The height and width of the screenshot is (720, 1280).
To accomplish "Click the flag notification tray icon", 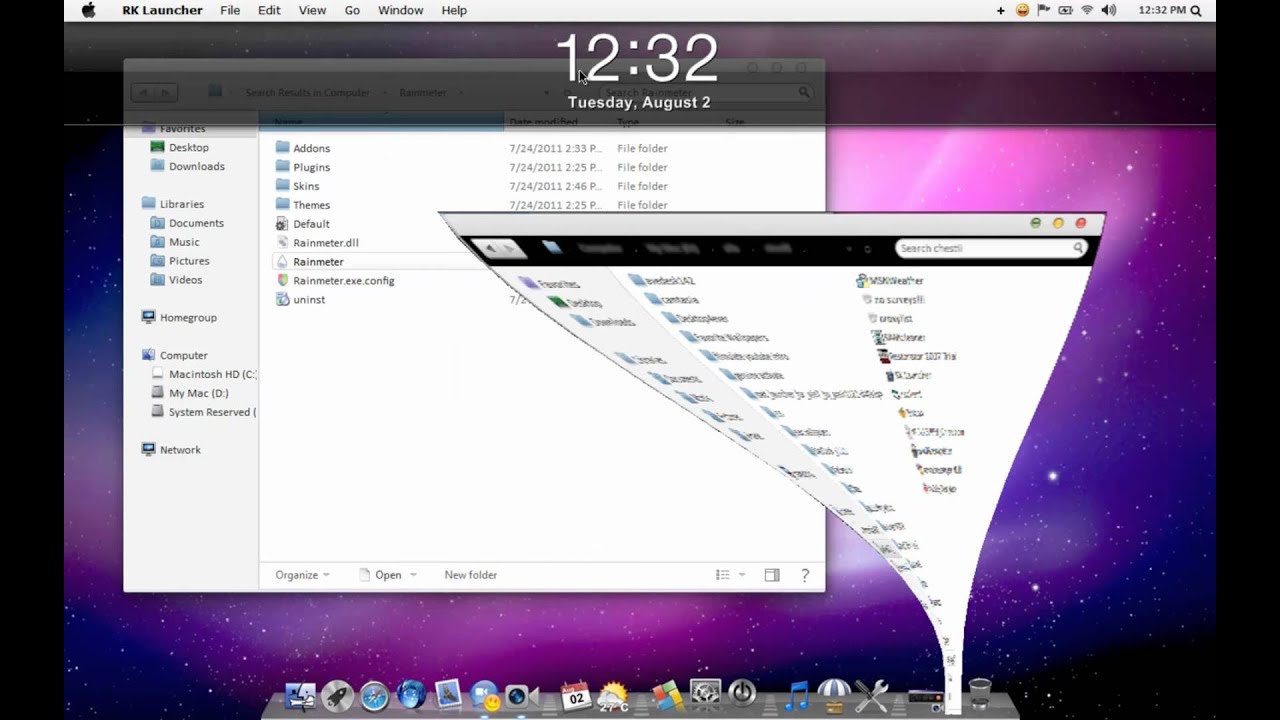I will 1044,10.
